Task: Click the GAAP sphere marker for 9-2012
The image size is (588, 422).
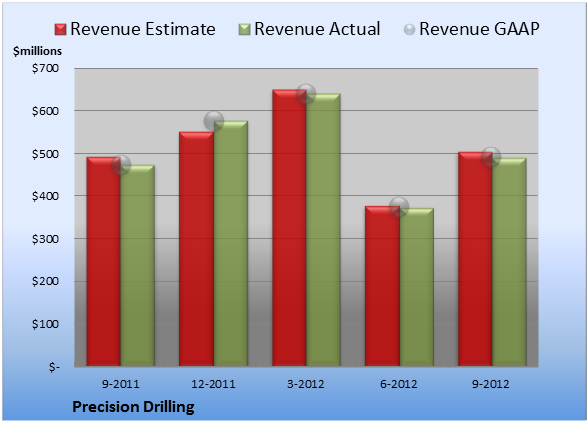Action: click(x=491, y=157)
